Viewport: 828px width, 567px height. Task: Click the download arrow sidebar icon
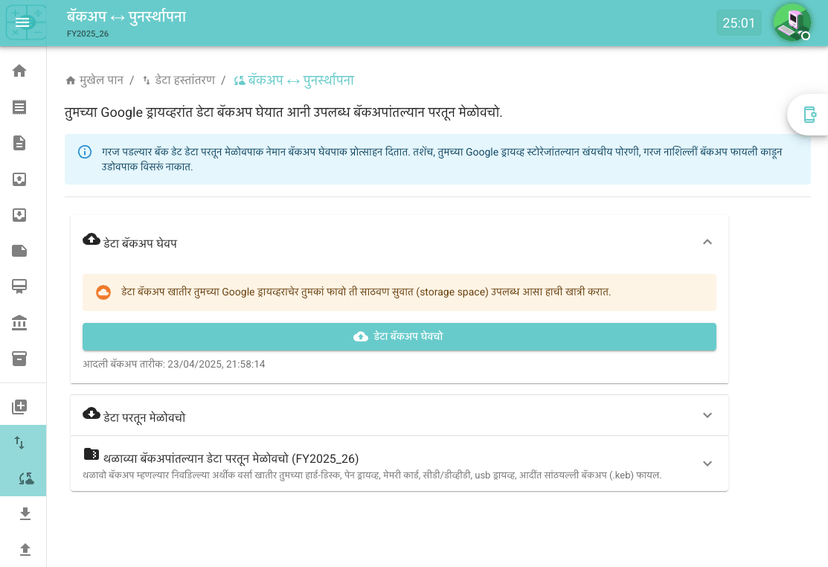point(25,514)
